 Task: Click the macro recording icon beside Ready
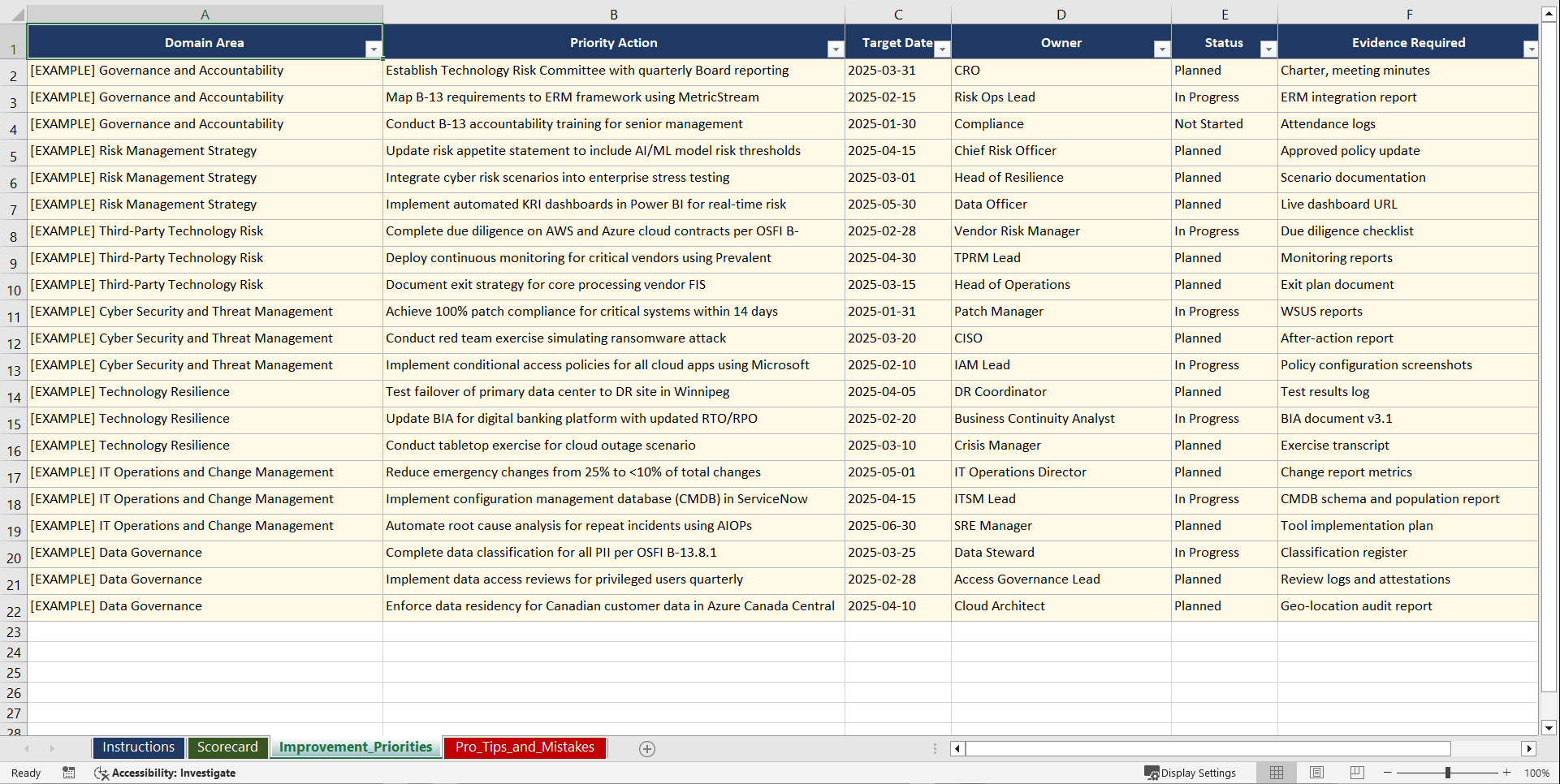point(69,773)
